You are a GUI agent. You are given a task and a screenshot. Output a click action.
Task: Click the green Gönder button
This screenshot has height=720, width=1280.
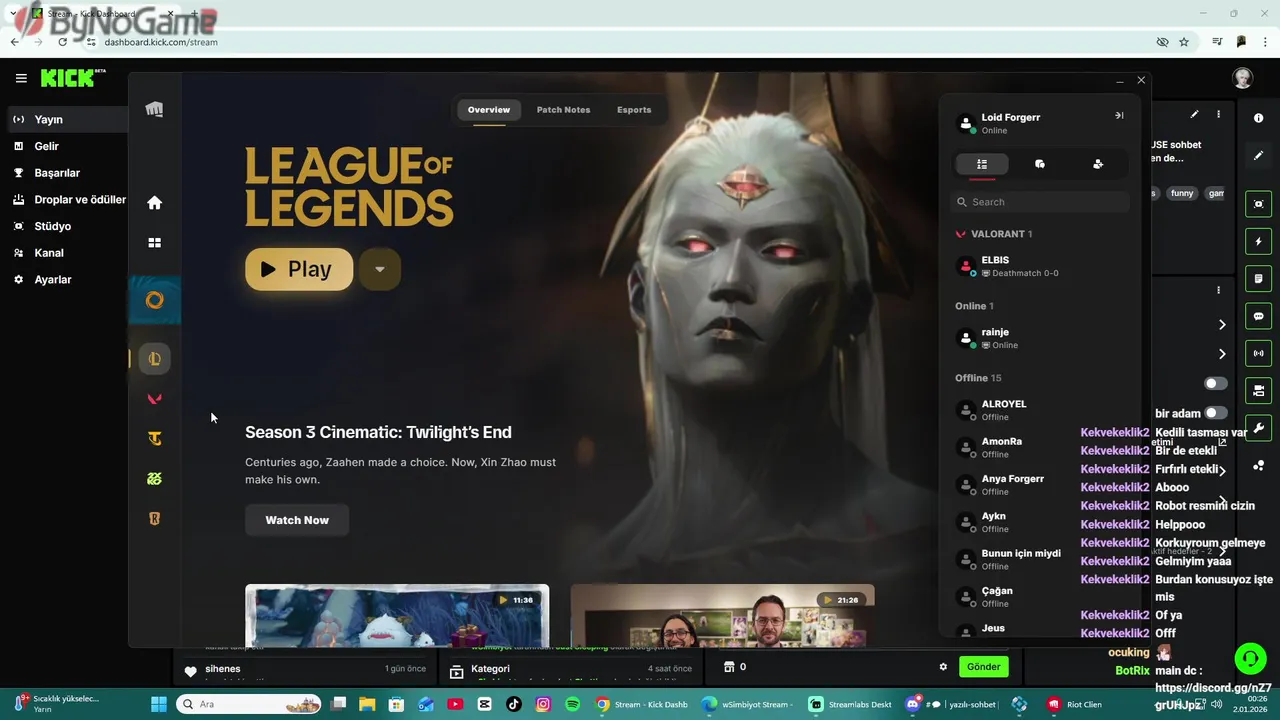pos(983,667)
